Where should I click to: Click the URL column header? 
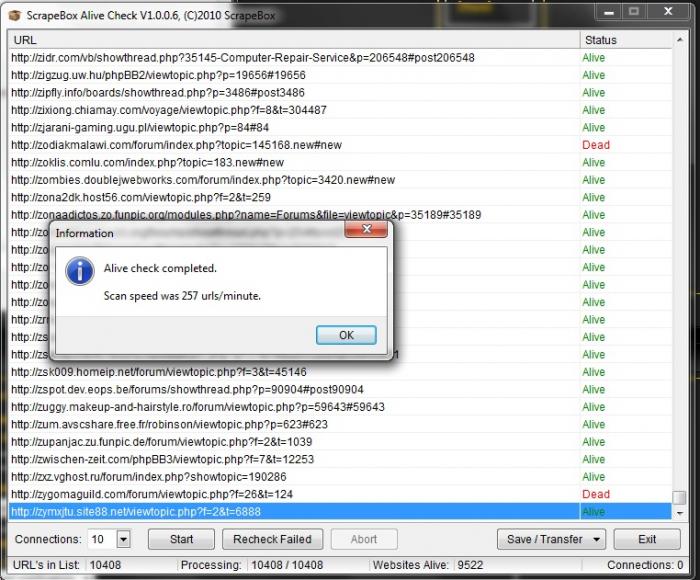point(294,40)
